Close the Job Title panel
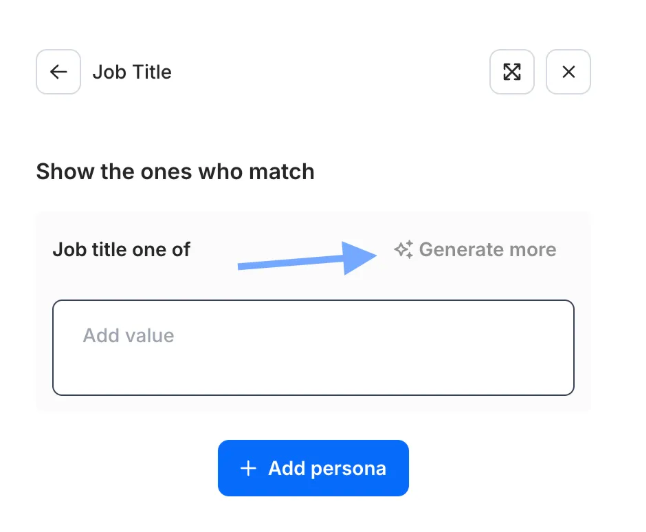The height and width of the screenshot is (532, 646). tap(568, 72)
